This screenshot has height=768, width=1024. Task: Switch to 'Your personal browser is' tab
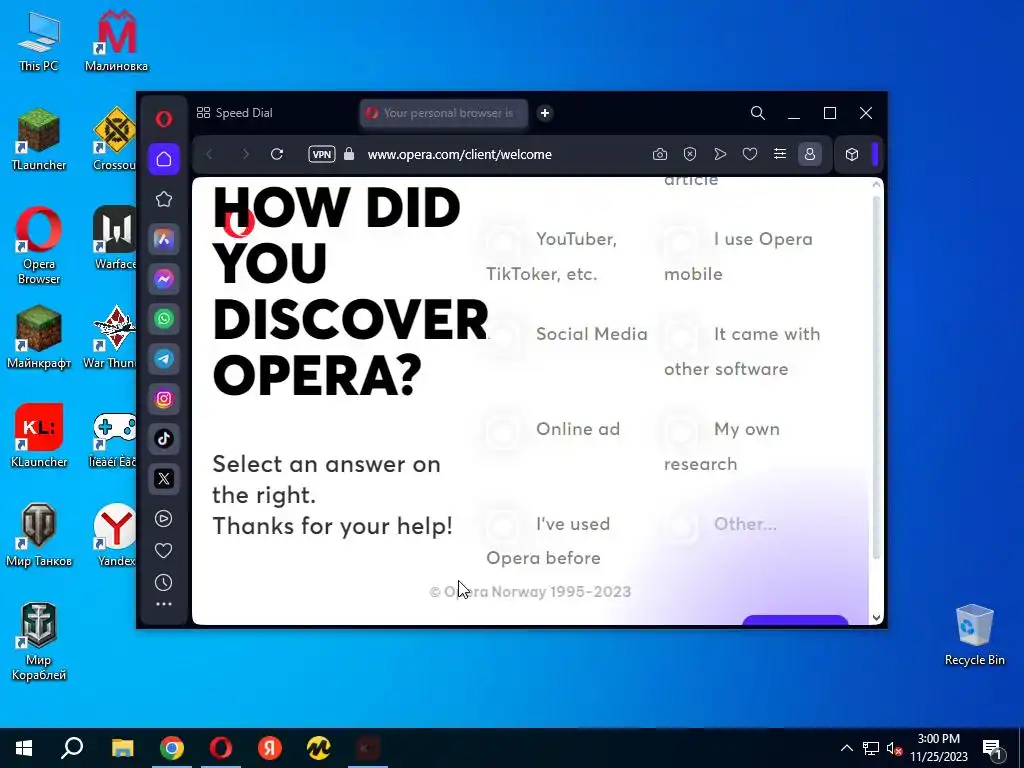[x=443, y=113]
